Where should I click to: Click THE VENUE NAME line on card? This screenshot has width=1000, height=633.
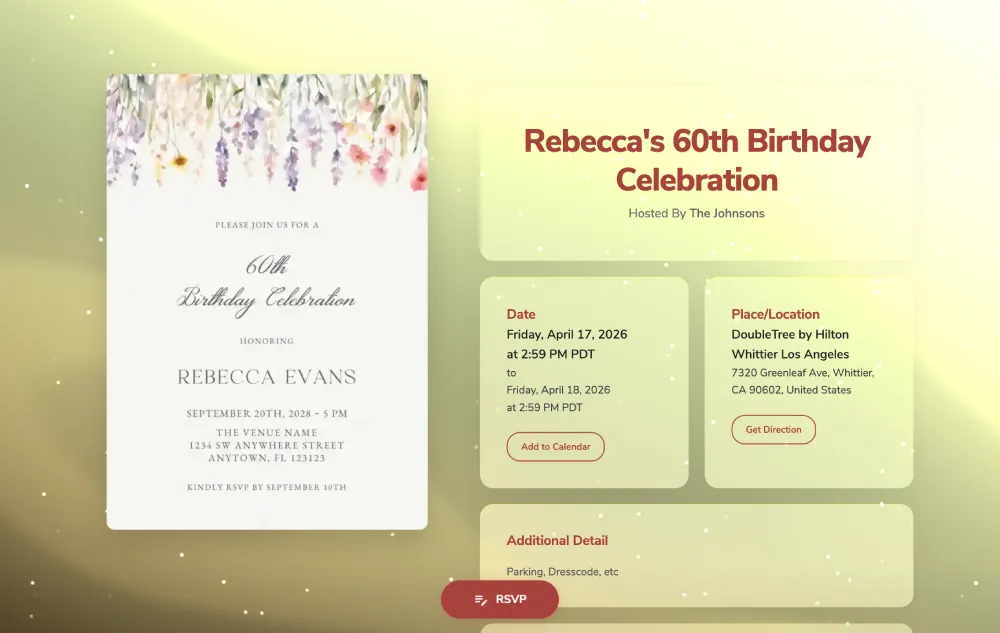point(267,433)
